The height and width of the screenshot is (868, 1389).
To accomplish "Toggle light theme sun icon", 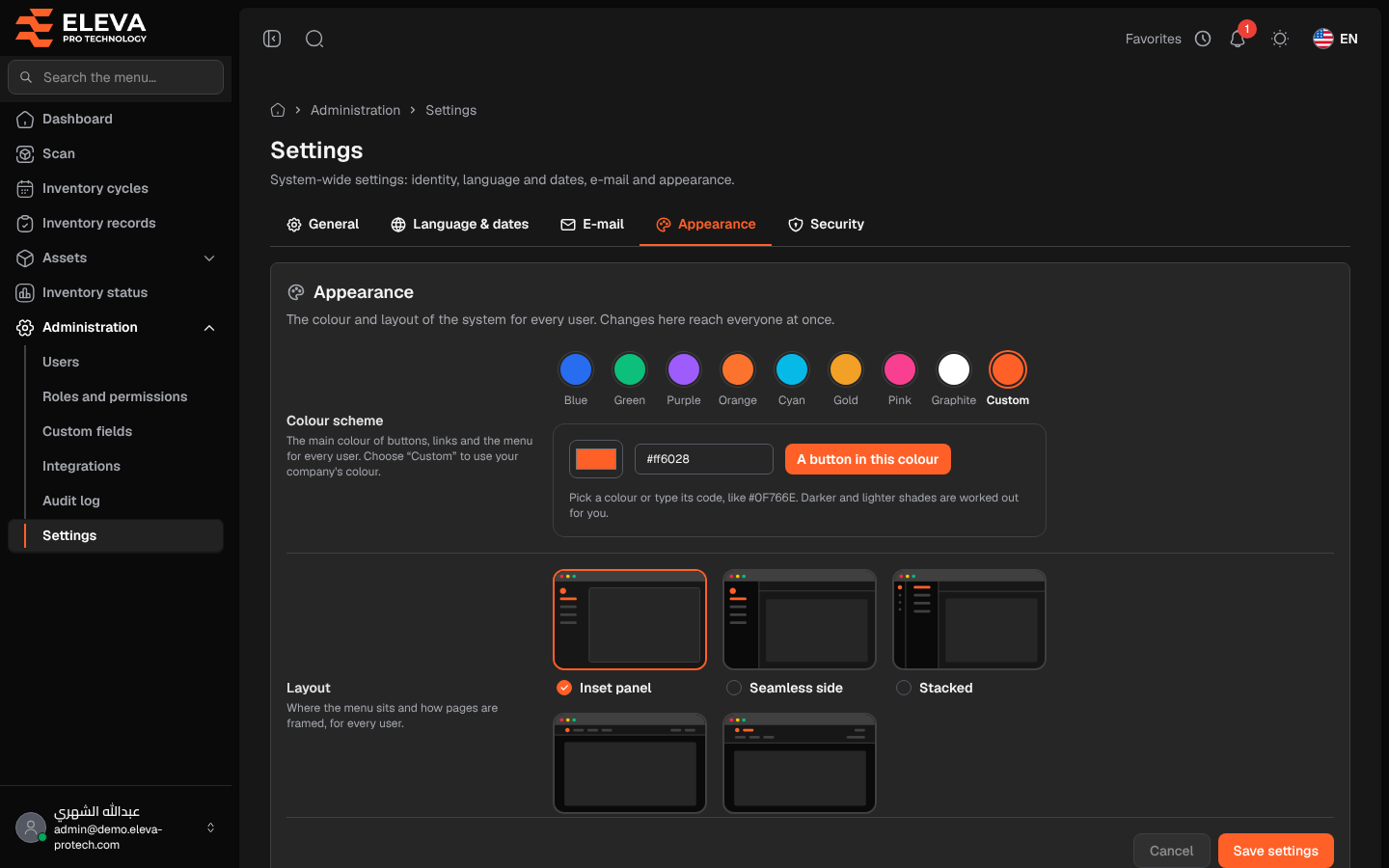I will pos(1280,39).
